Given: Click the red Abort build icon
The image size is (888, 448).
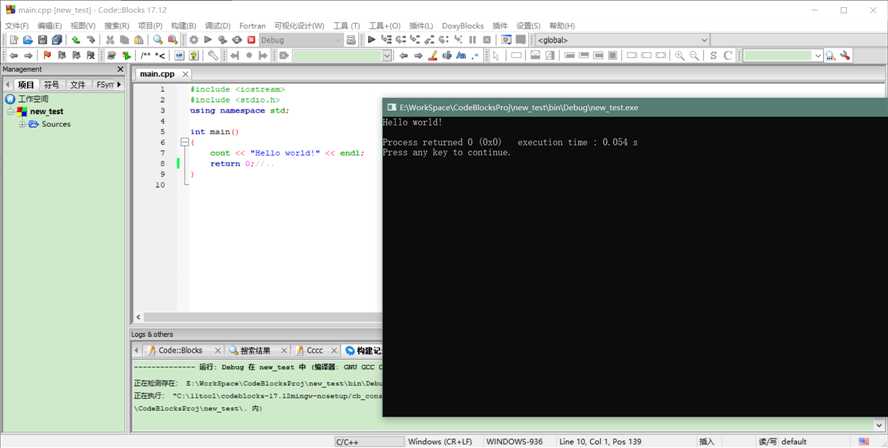Looking at the screenshot, I should coord(251,40).
